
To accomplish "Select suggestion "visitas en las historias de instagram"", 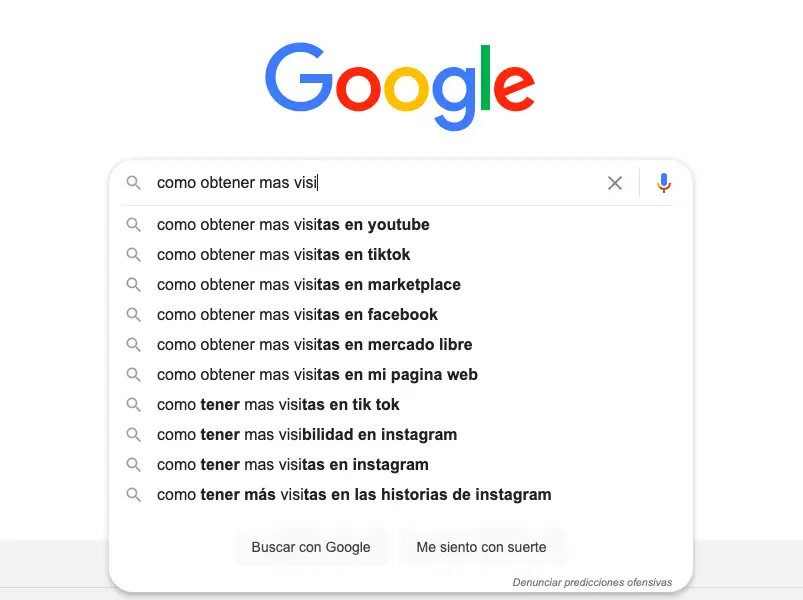I will (x=354, y=495).
